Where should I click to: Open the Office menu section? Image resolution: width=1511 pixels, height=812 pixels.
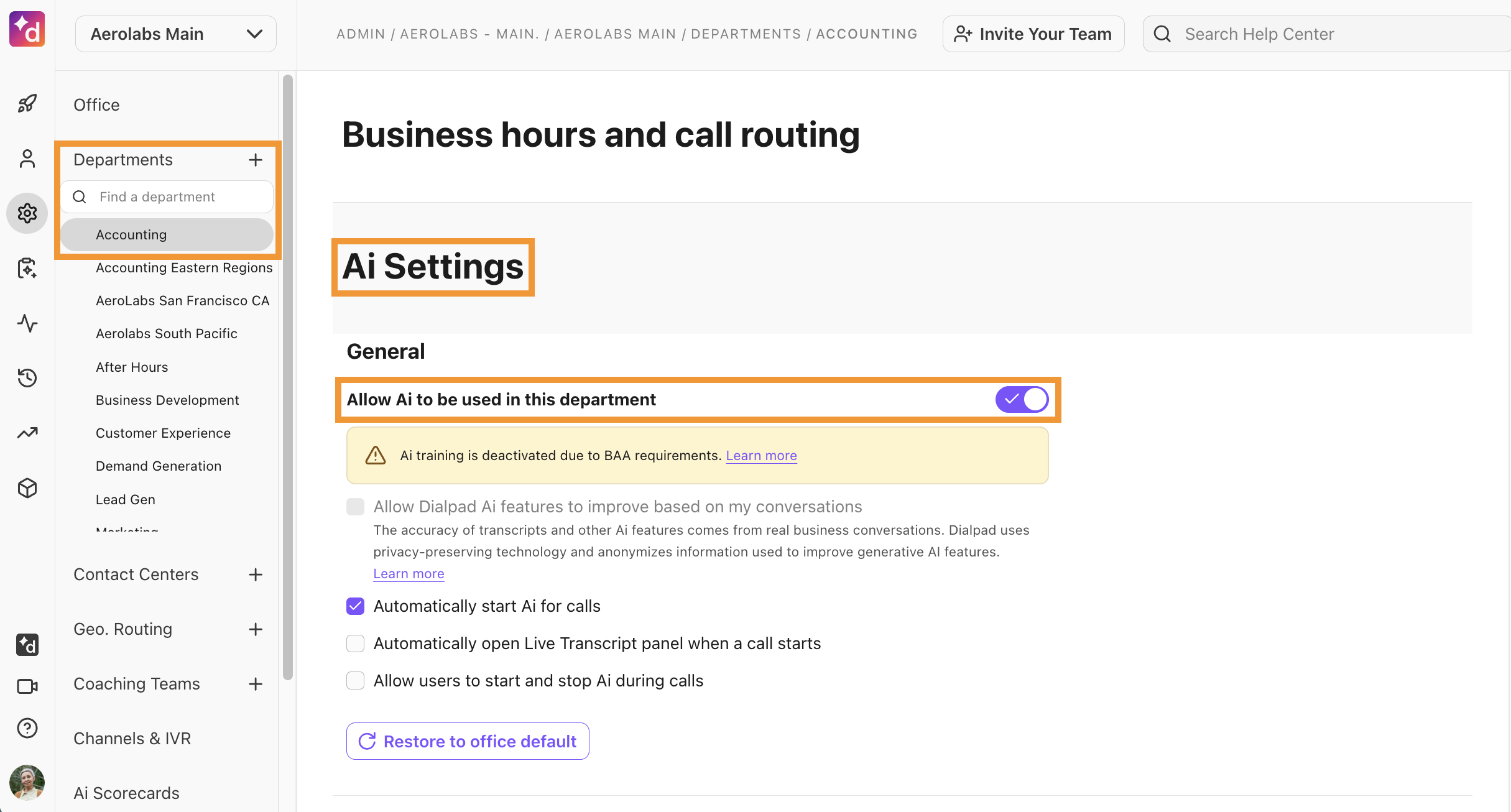tap(96, 104)
